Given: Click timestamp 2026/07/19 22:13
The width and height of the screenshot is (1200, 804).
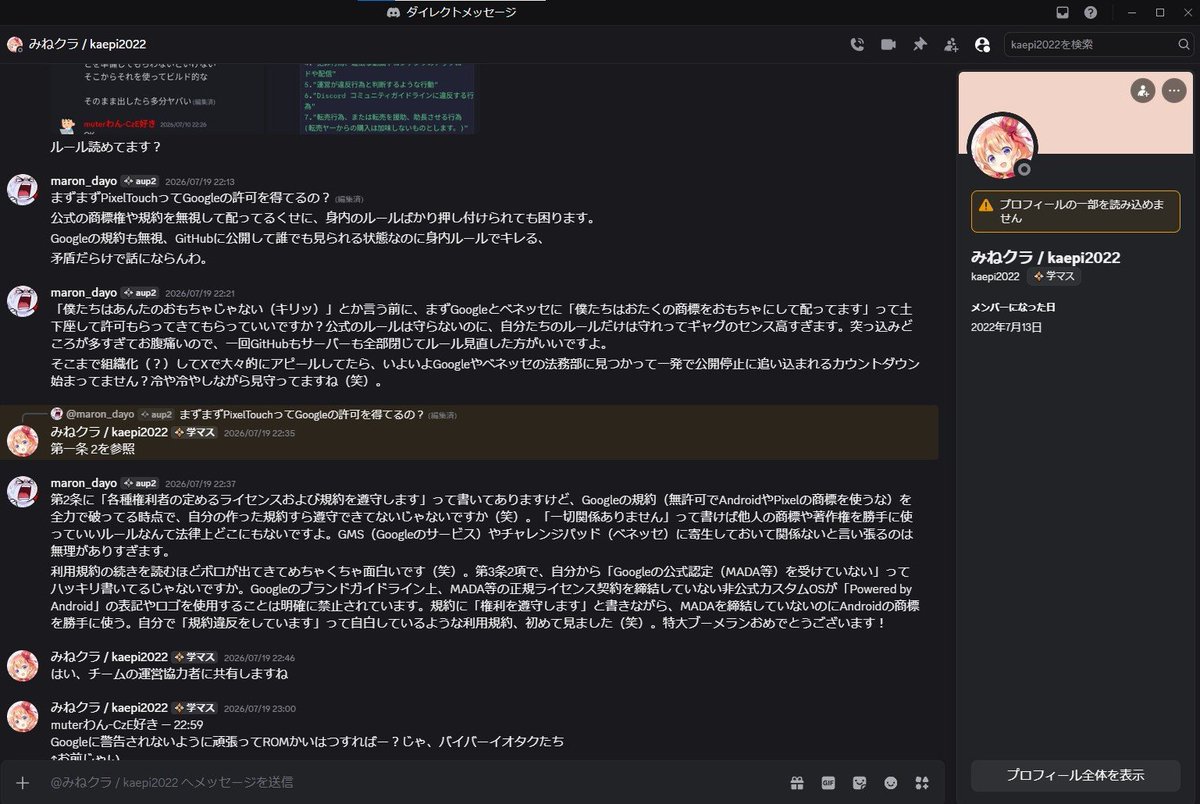Looking at the screenshot, I should coord(198,182).
